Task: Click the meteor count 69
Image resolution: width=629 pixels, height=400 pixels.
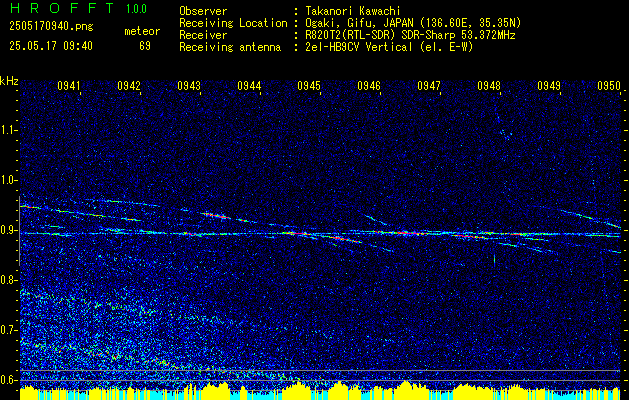Action: click(145, 46)
